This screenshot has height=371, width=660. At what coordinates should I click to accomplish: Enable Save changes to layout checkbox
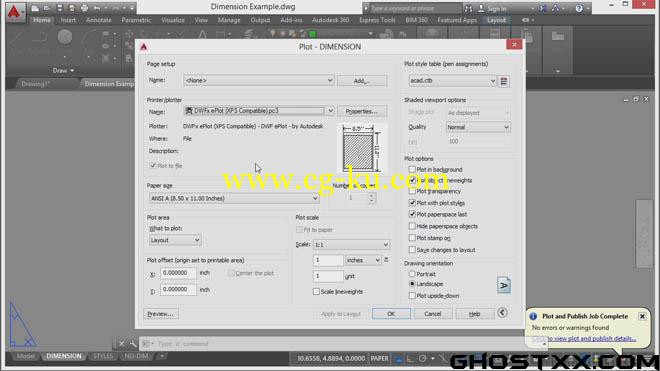pos(412,249)
